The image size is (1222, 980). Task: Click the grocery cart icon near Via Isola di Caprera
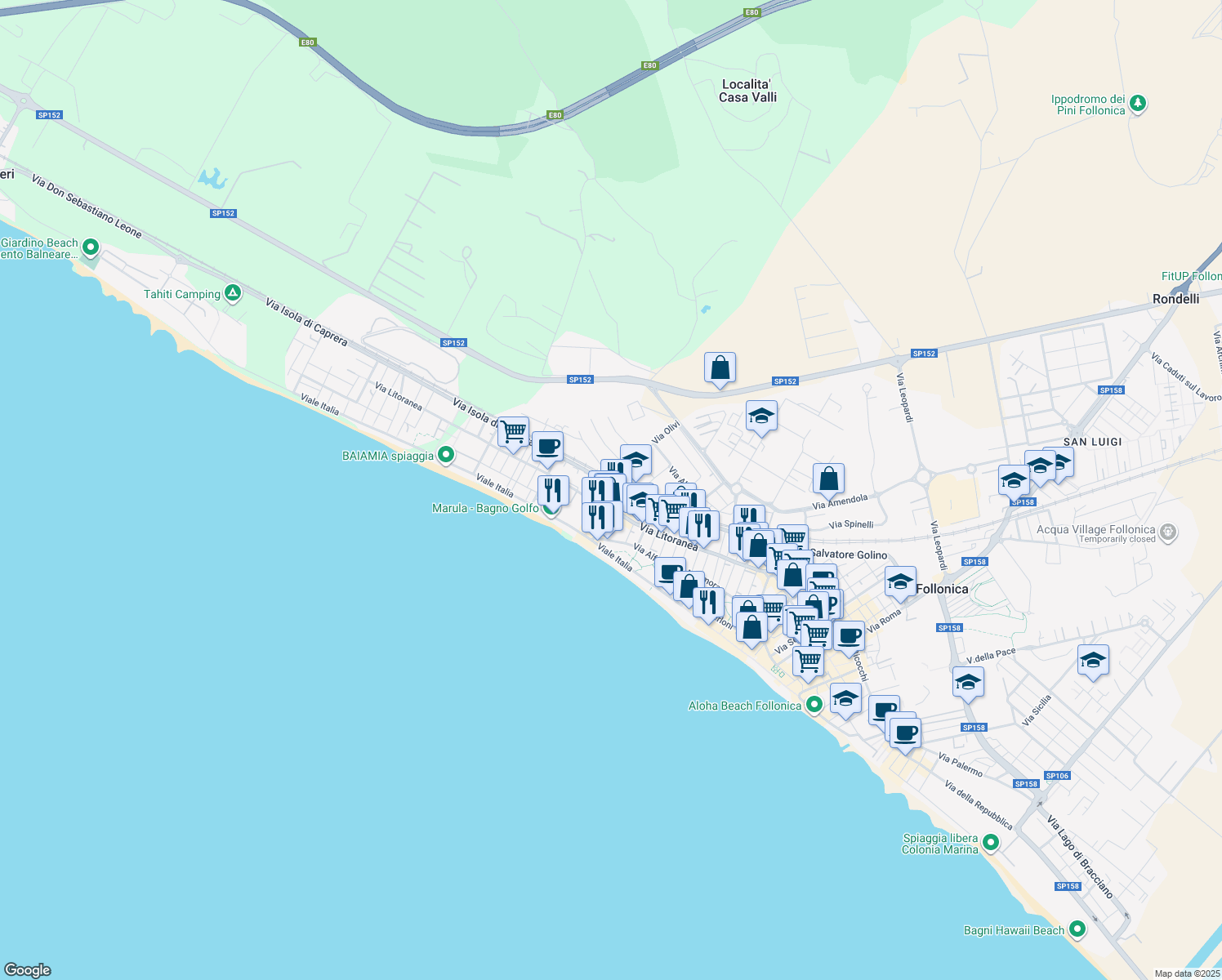tap(512, 433)
